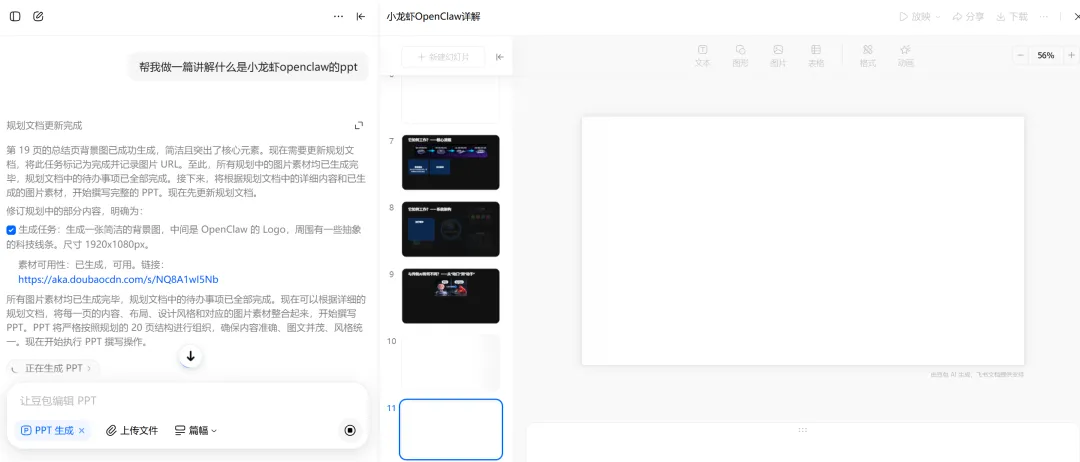Insert a 图形 shape

[740, 56]
